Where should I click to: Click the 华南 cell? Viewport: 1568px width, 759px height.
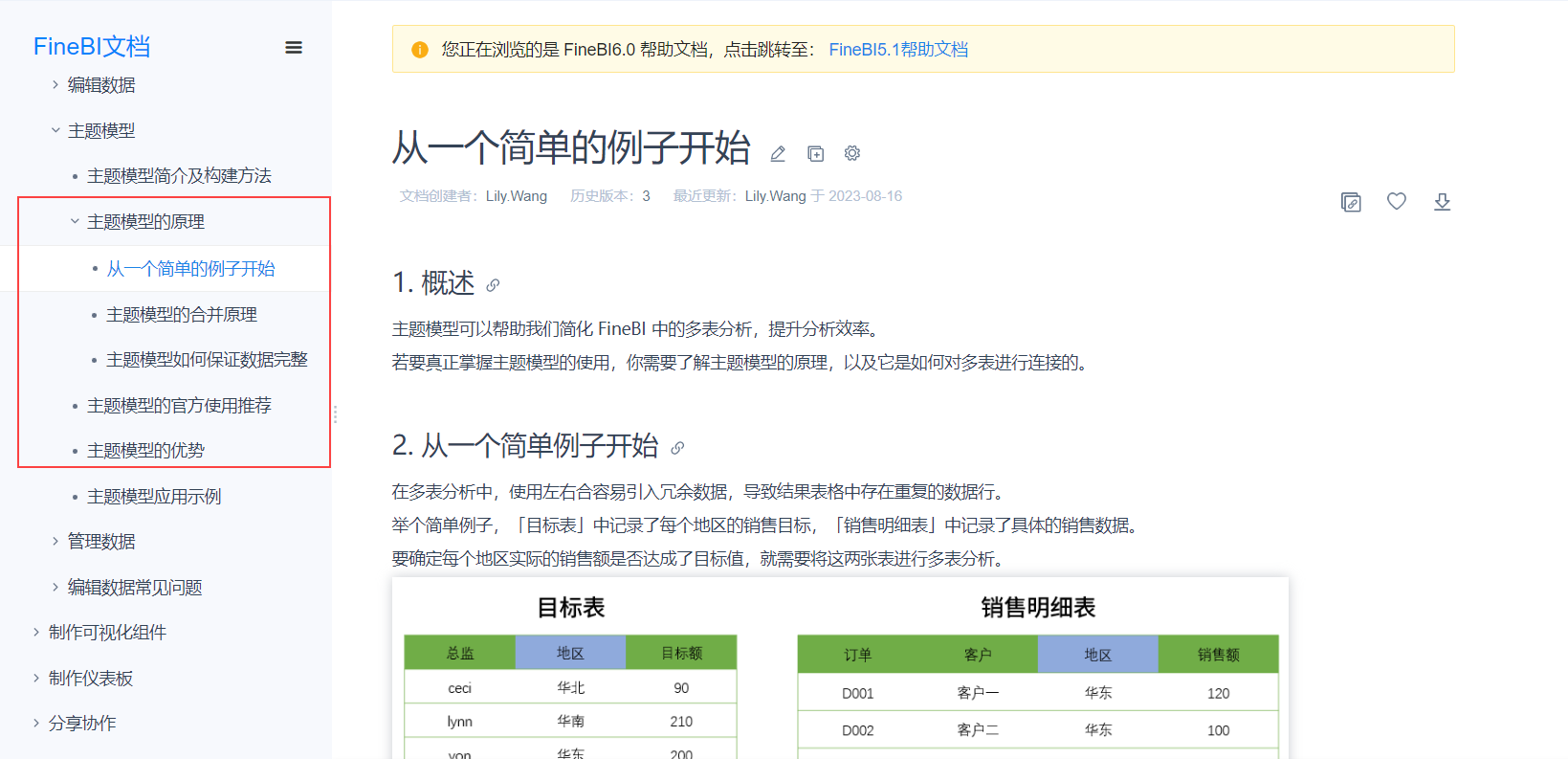[570, 722]
